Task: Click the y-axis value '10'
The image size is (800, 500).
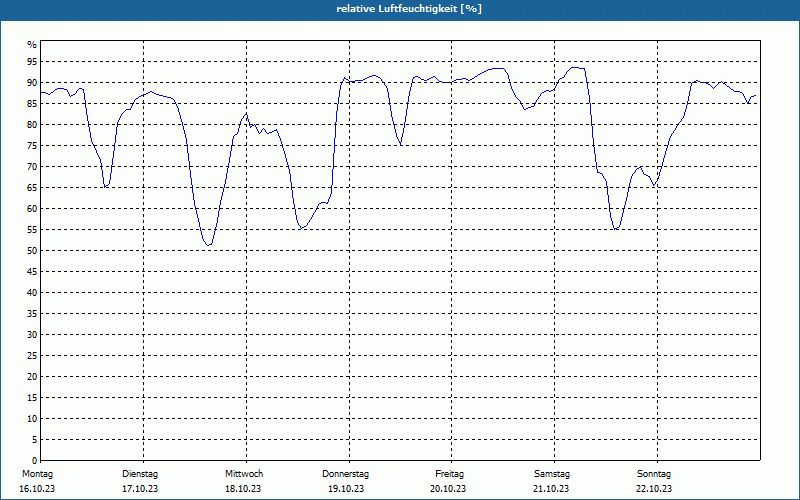Action: [x=32, y=418]
